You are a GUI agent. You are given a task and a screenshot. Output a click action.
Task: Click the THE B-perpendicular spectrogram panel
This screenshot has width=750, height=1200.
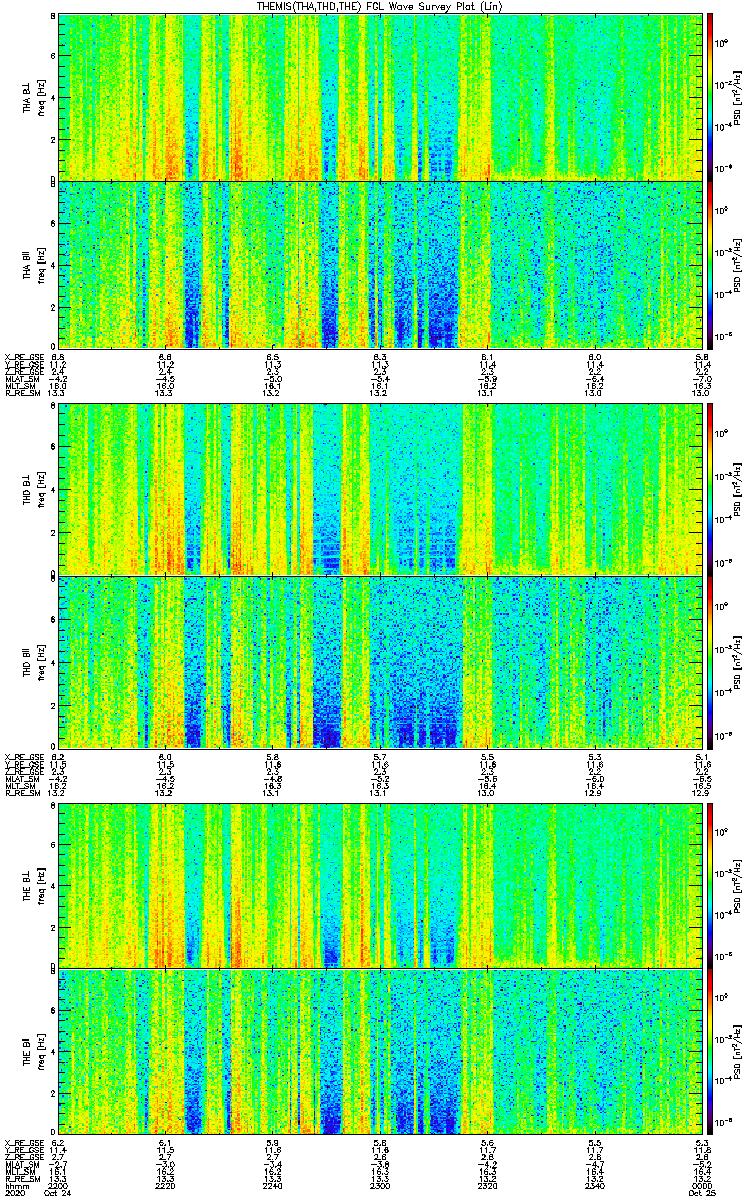(379, 884)
